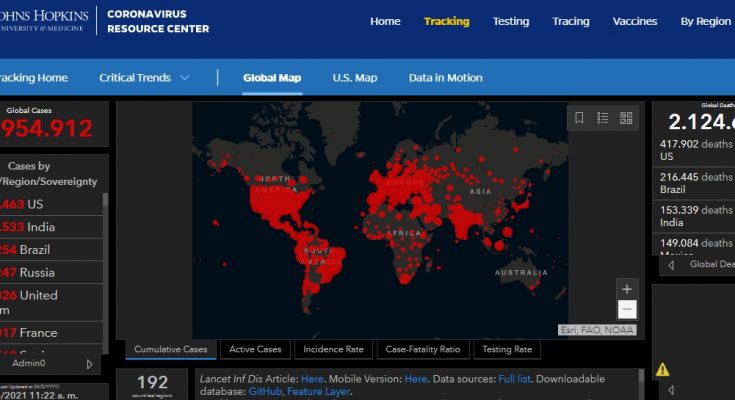Select Brazil in cases list
Viewport: 735px width, 400px height.
pyautogui.click(x=51, y=250)
